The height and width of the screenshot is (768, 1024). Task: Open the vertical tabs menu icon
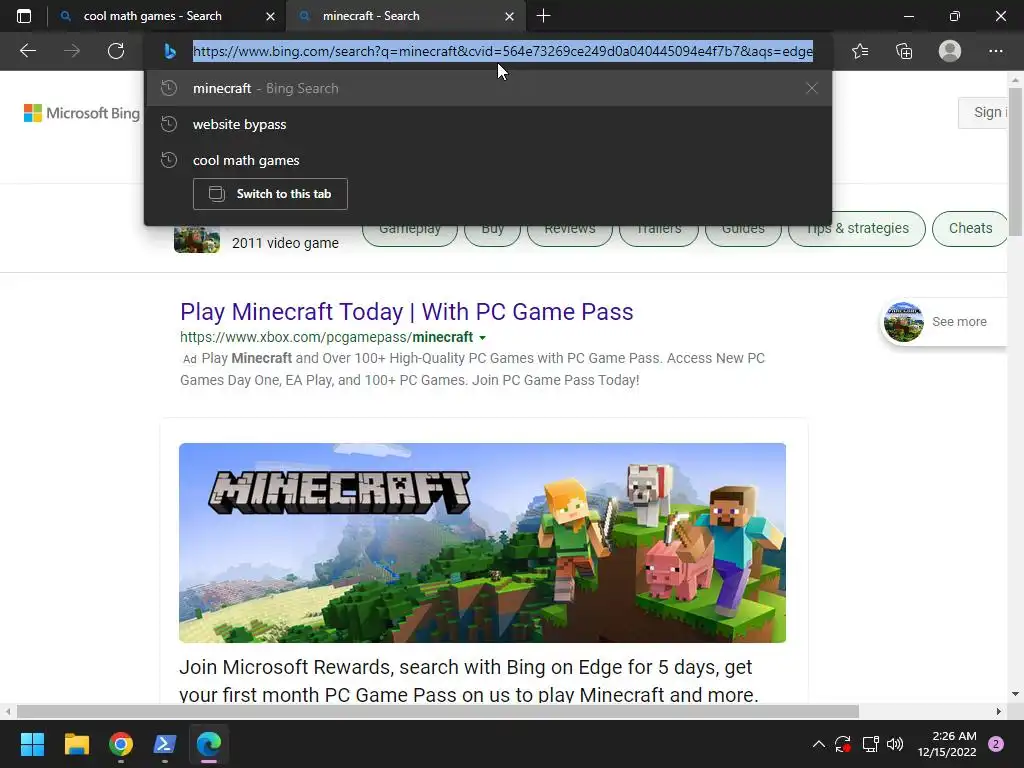24,16
